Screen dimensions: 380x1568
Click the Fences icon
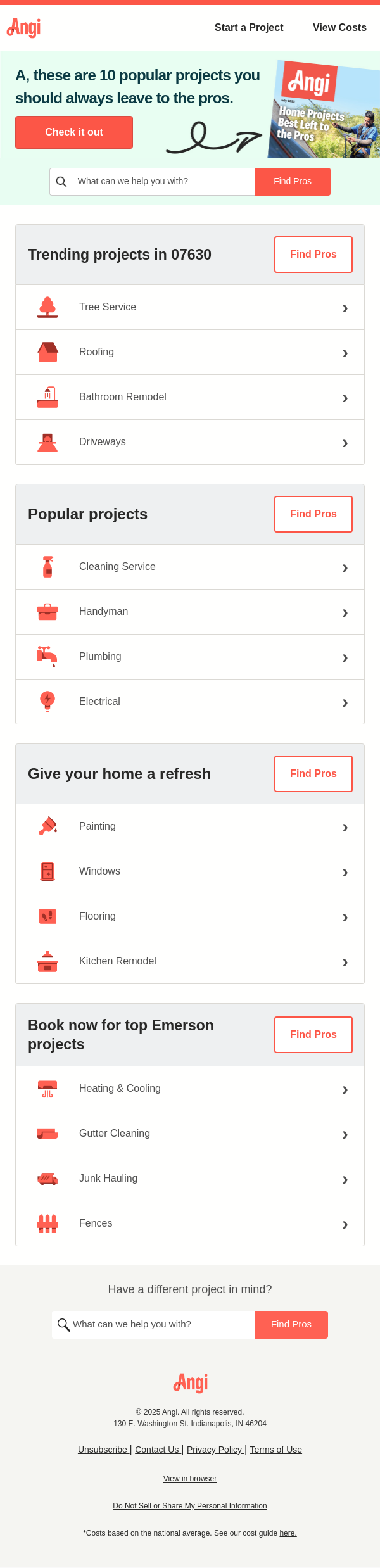click(47, 1223)
